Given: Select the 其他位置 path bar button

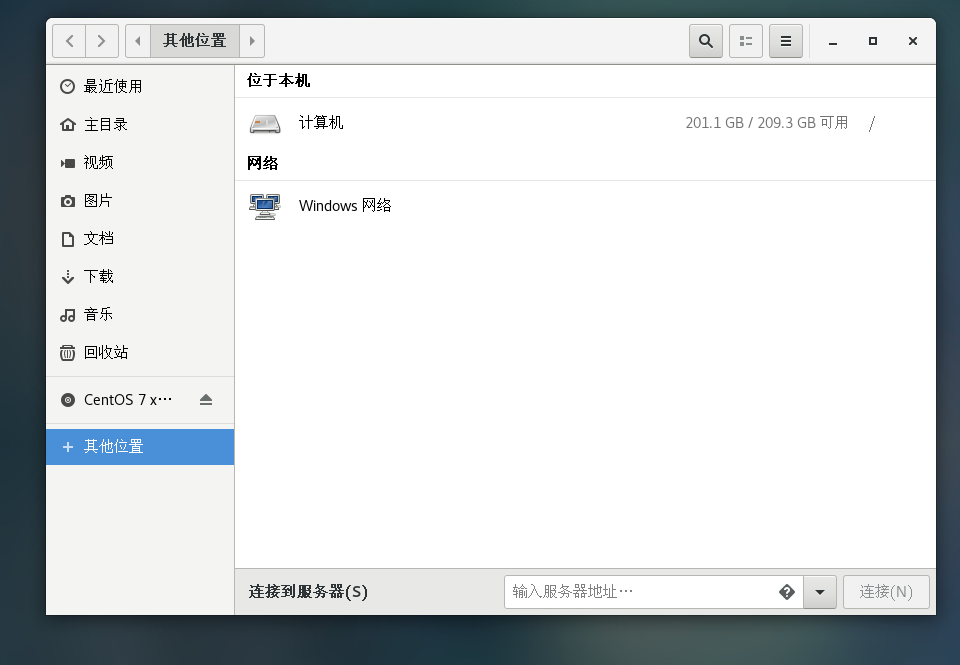Looking at the screenshot, I should click(195, 41).
